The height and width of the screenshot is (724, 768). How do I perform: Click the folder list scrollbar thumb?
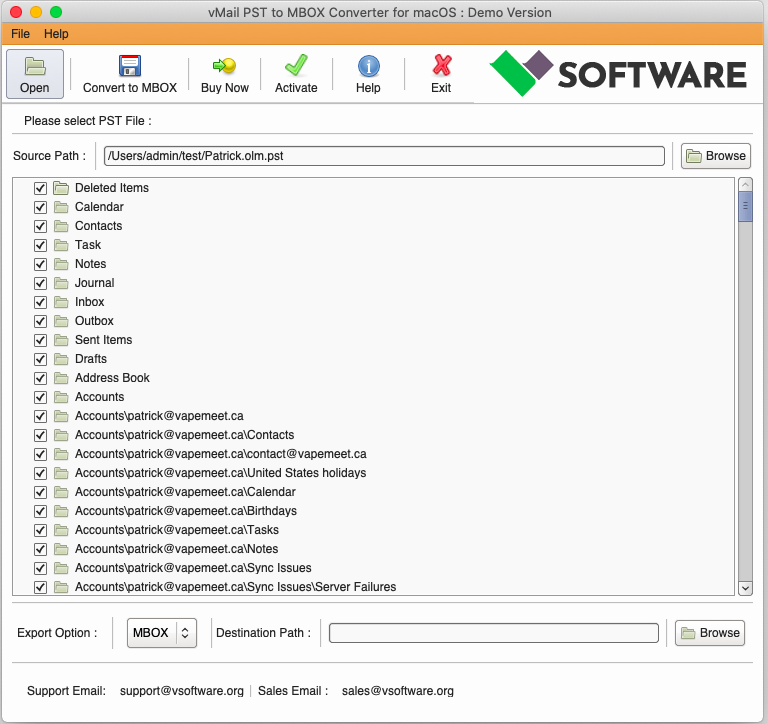coord(745,207)
